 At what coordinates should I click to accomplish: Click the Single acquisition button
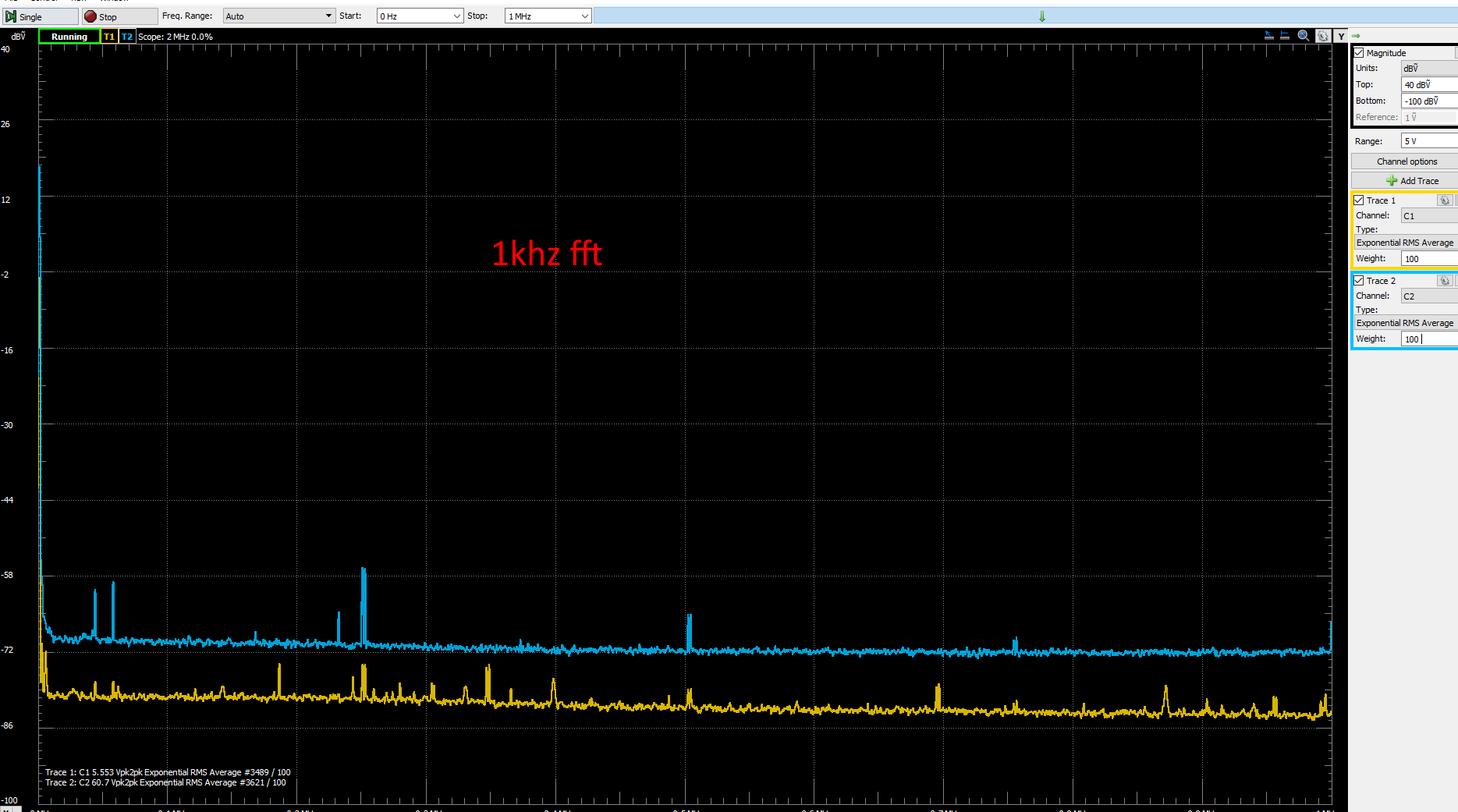[x=41, y=16]
